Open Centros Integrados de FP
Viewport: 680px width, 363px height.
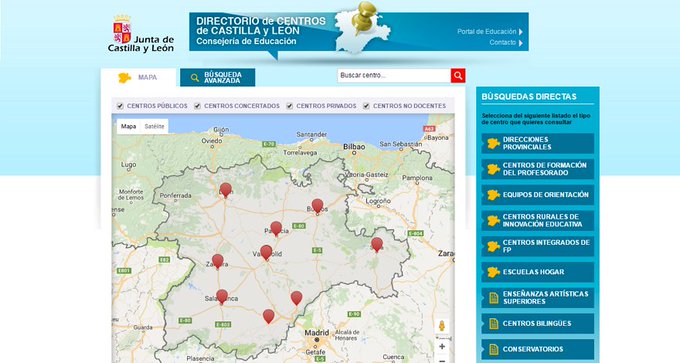click(x=538, y=246)
